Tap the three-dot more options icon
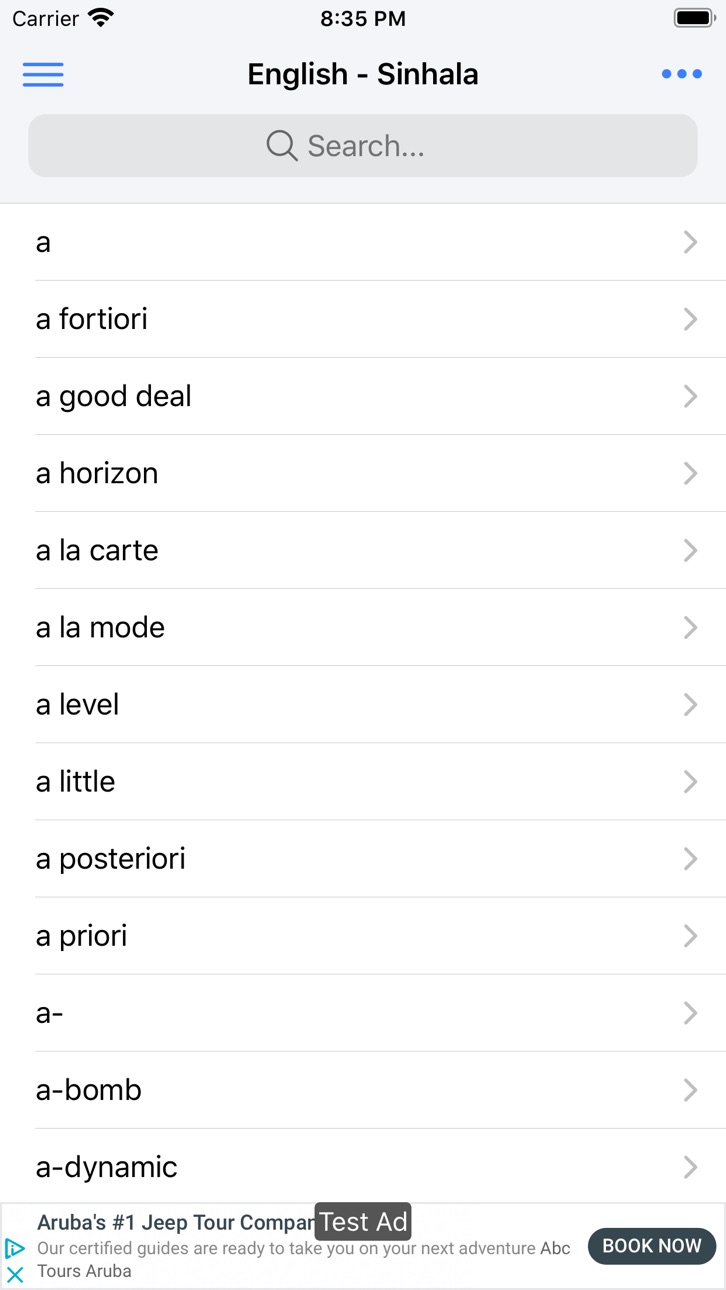 click(x=681, y=74)
